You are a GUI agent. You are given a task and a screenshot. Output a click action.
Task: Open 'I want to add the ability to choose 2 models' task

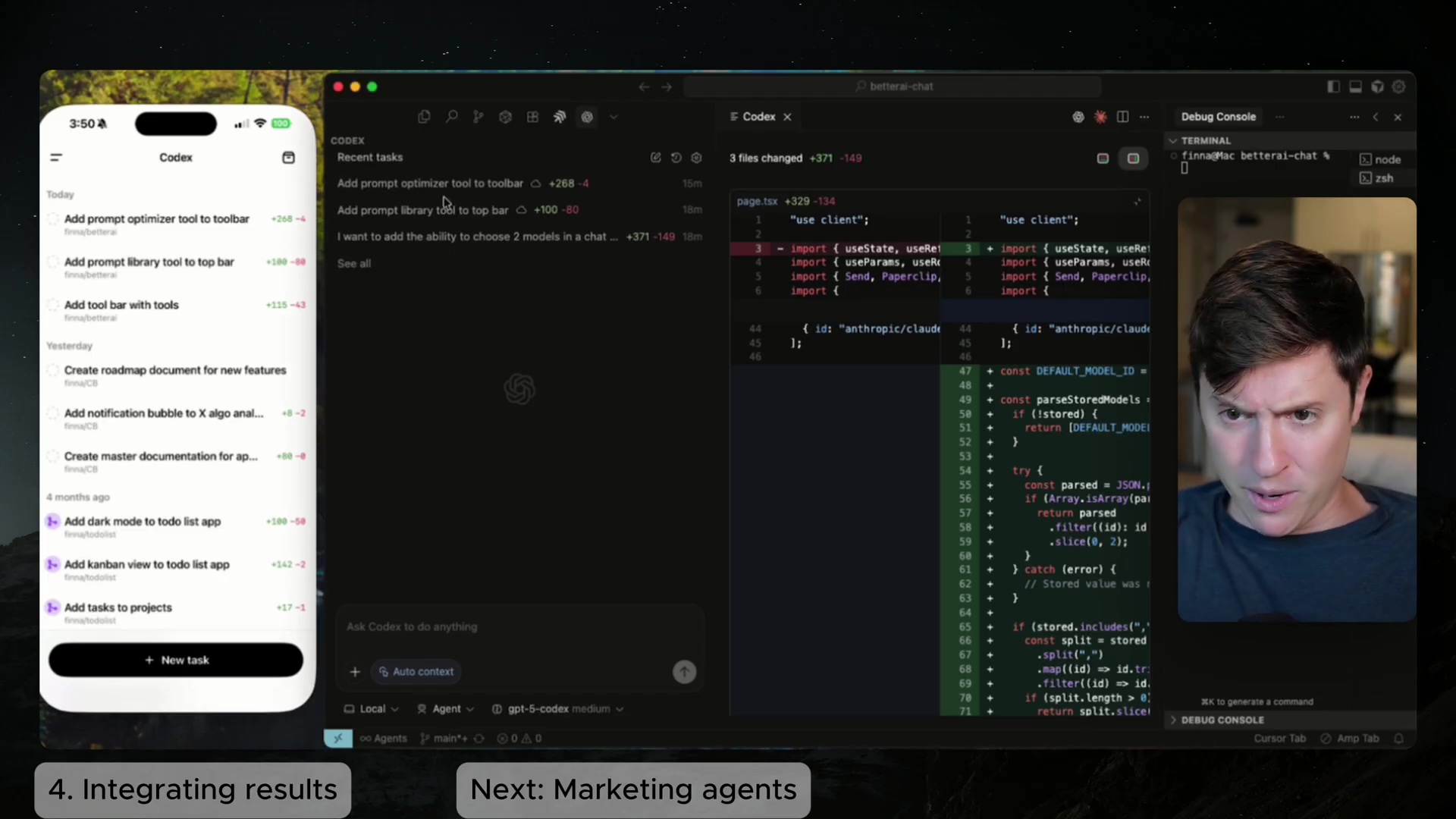point(519,237)
